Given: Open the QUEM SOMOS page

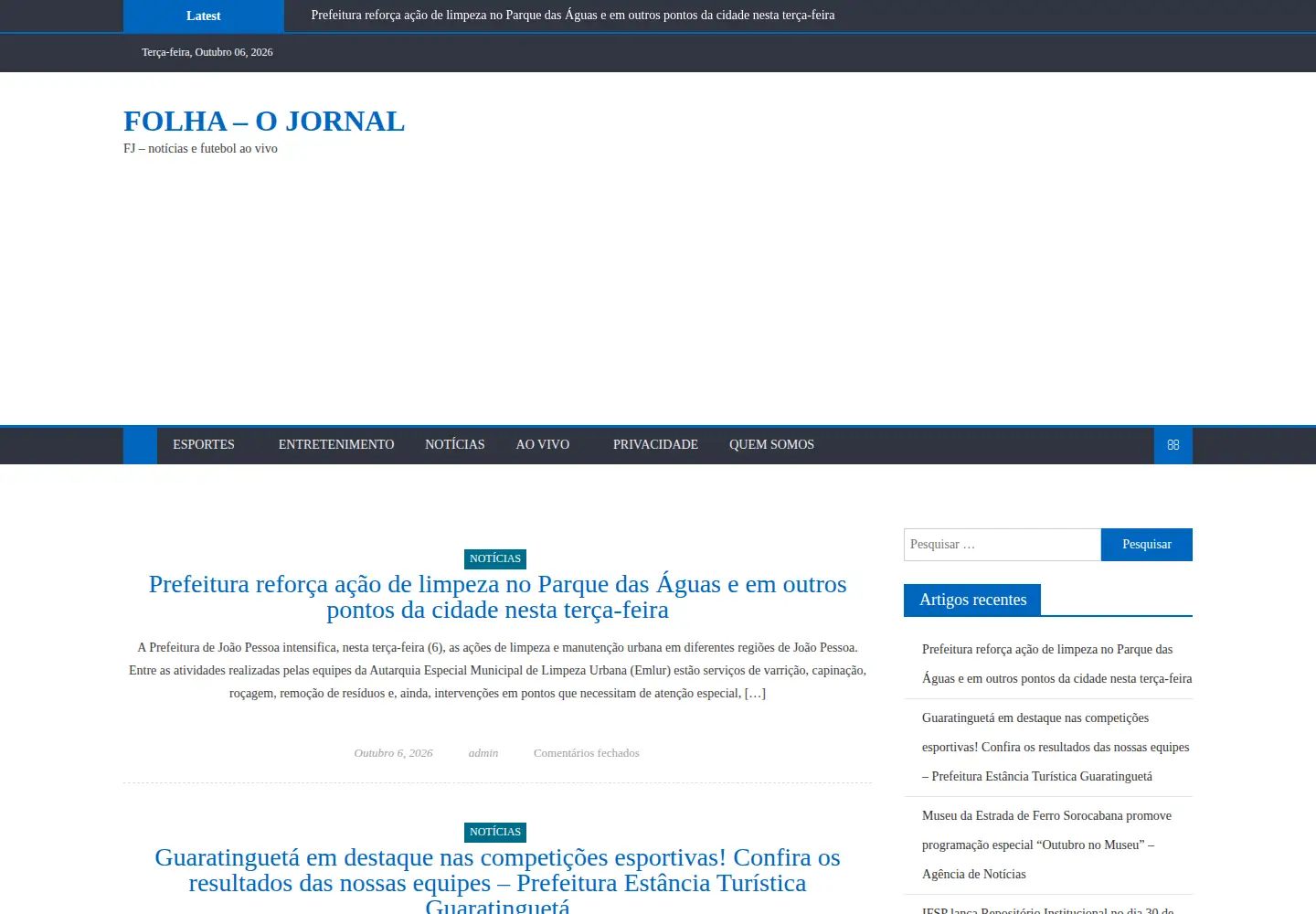Looking at the screenshot, I should 771,445.
